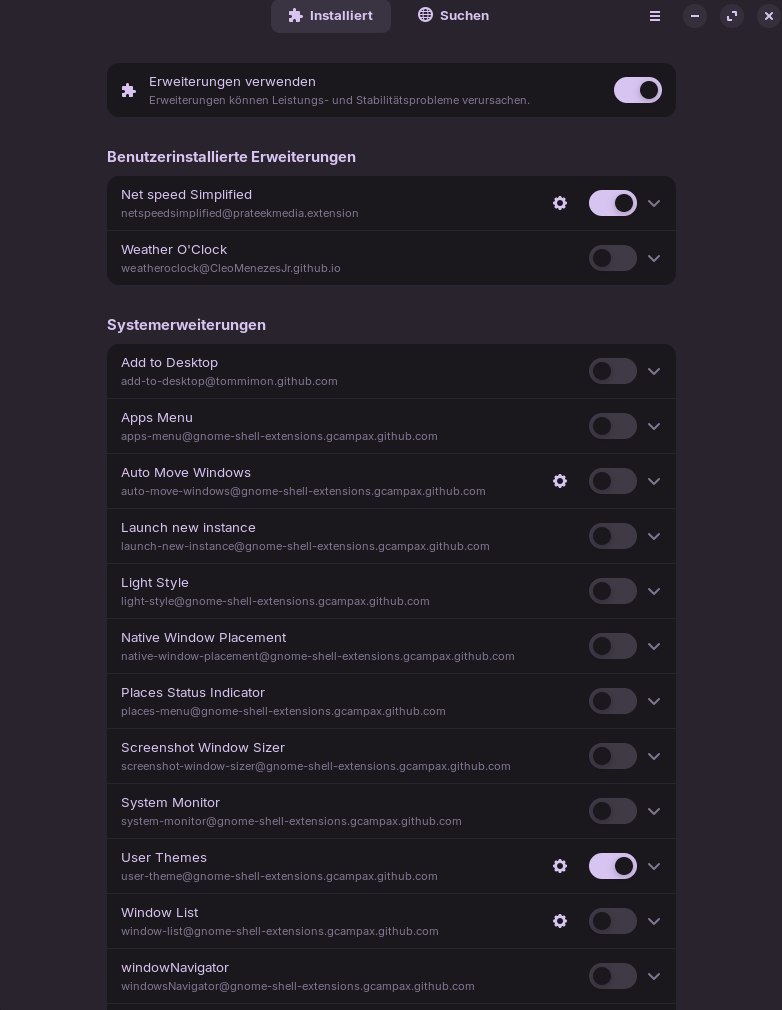Enable the Weather O'Clock extension
782x1010 pixels.
[612, 258]
